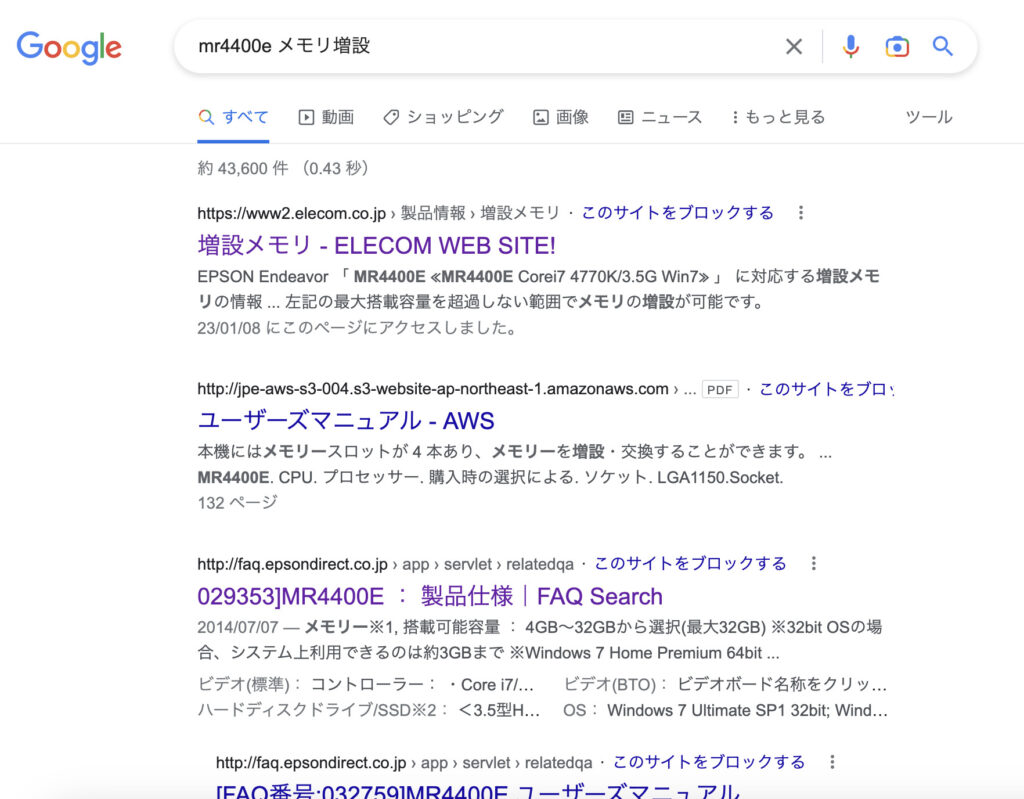Switch to the ニュース tab
The image size is (1024, 799).
pos(660,117)
